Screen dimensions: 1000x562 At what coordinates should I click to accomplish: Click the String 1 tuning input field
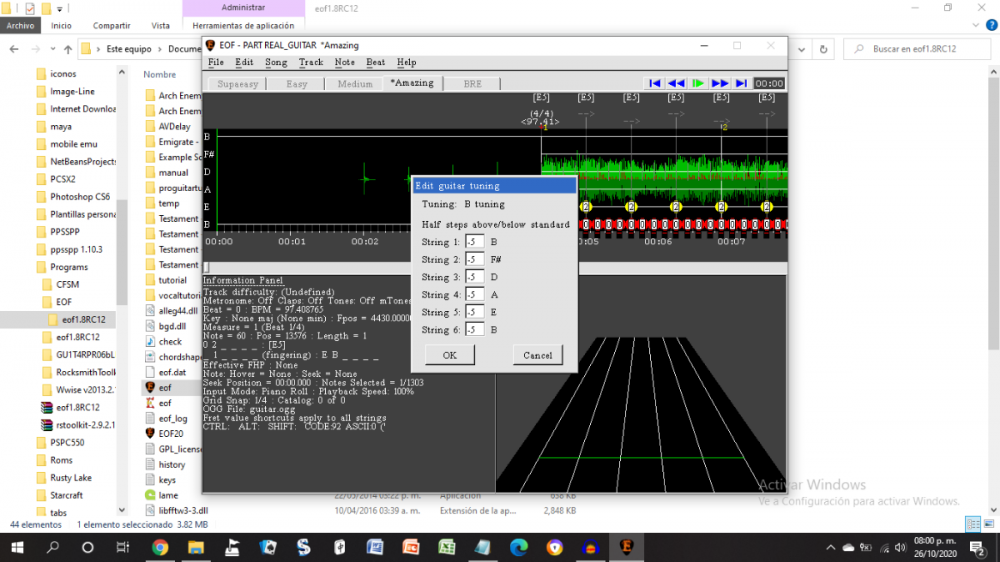[475, 242]
